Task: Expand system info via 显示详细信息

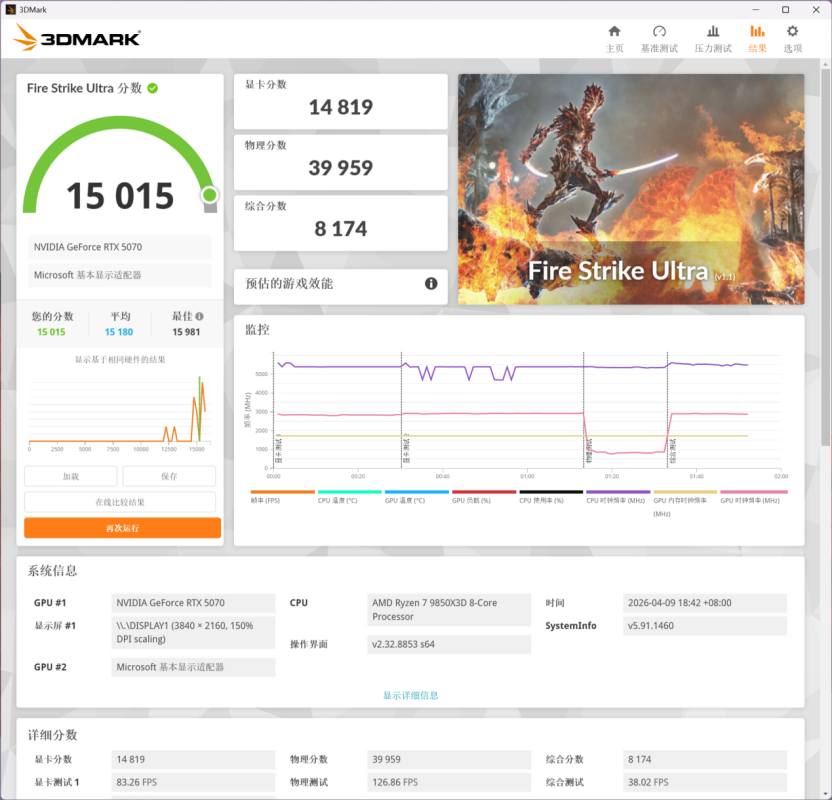Action: 410,695
